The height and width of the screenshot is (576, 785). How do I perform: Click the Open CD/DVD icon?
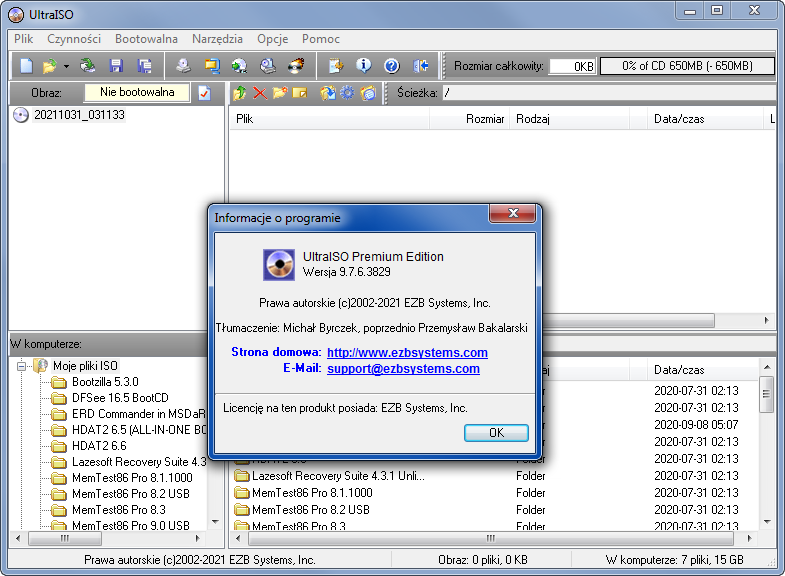click(x=88, y=66)
